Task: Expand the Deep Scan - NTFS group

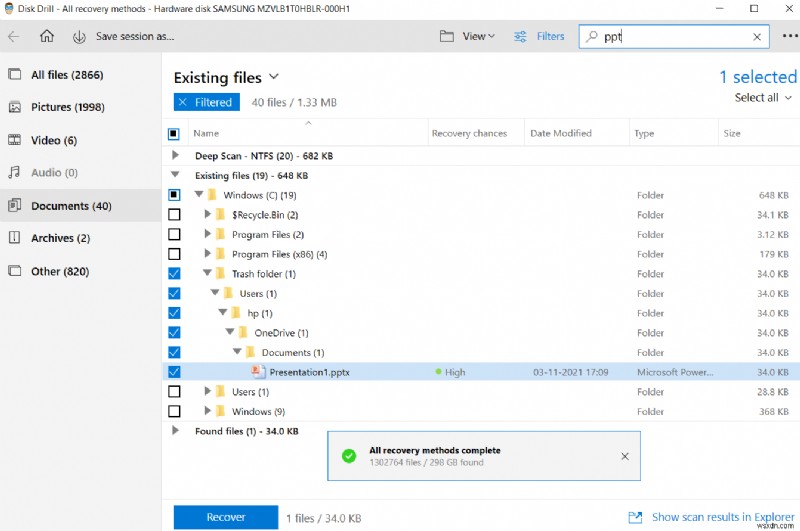Action: (175, 156)
